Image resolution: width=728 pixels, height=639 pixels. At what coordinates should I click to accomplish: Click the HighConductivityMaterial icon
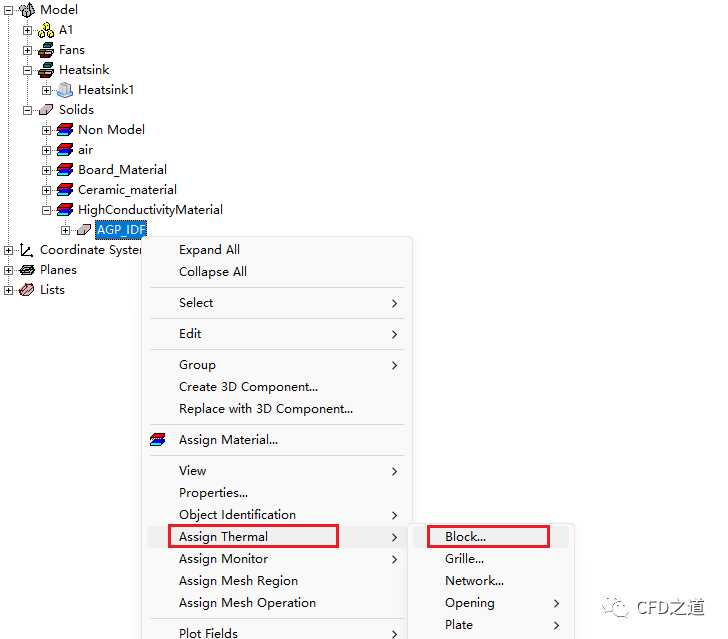65,209
